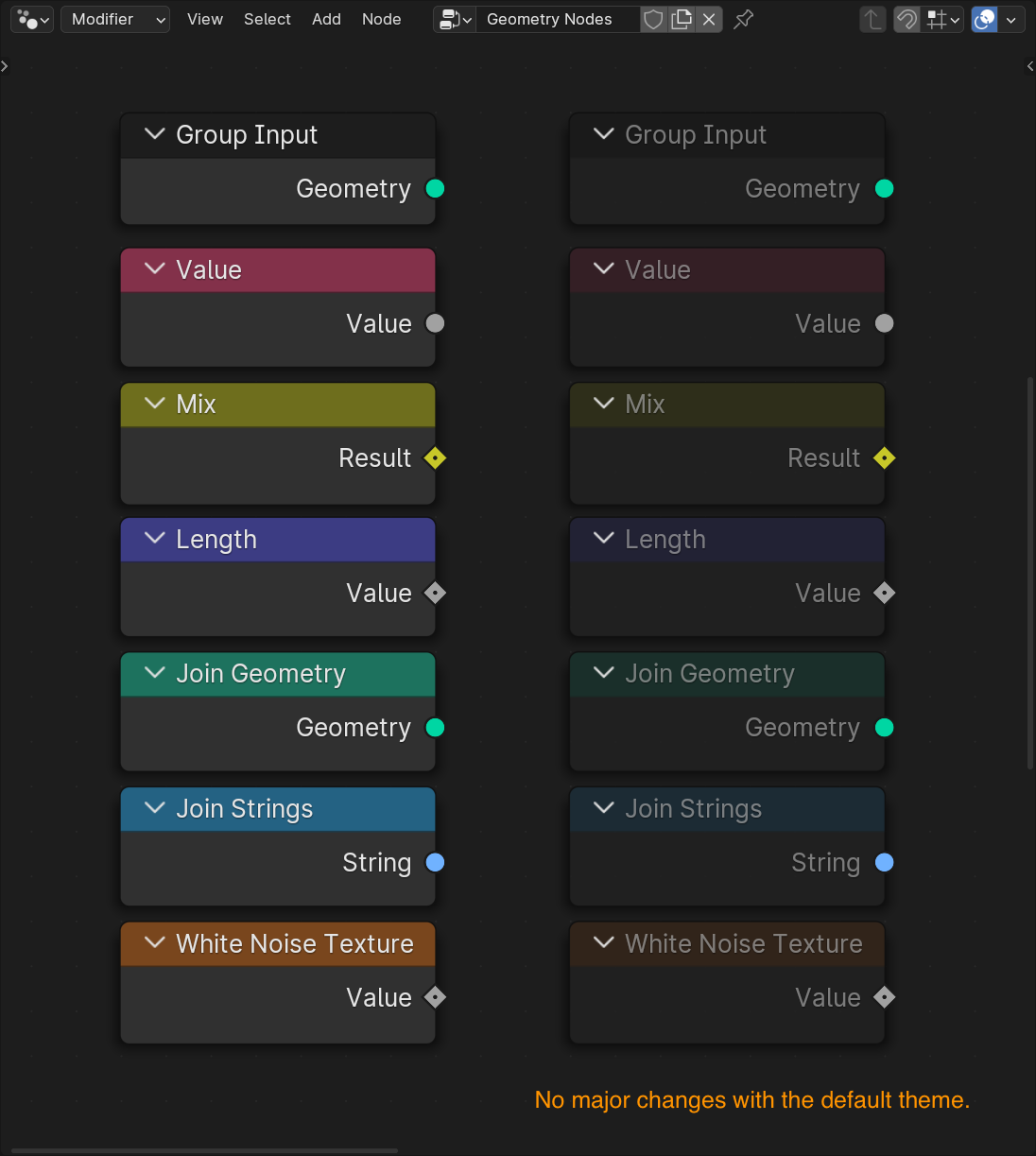Image resolution: width=1036 pixels, height=1156 pixels.
Task: Toggle the snapping magnet icon
Action: 906,19
